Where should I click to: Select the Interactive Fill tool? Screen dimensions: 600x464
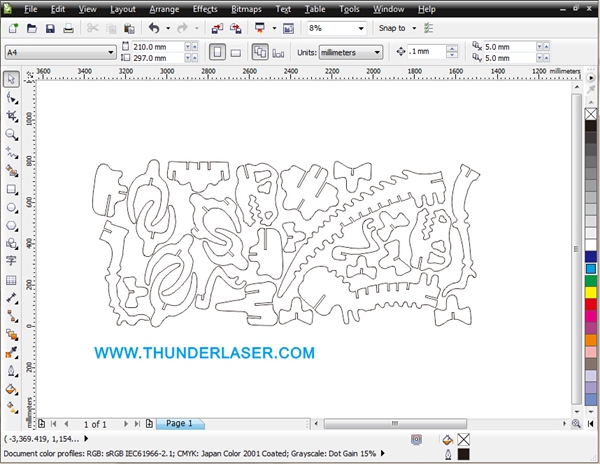(x=11, y=408)
